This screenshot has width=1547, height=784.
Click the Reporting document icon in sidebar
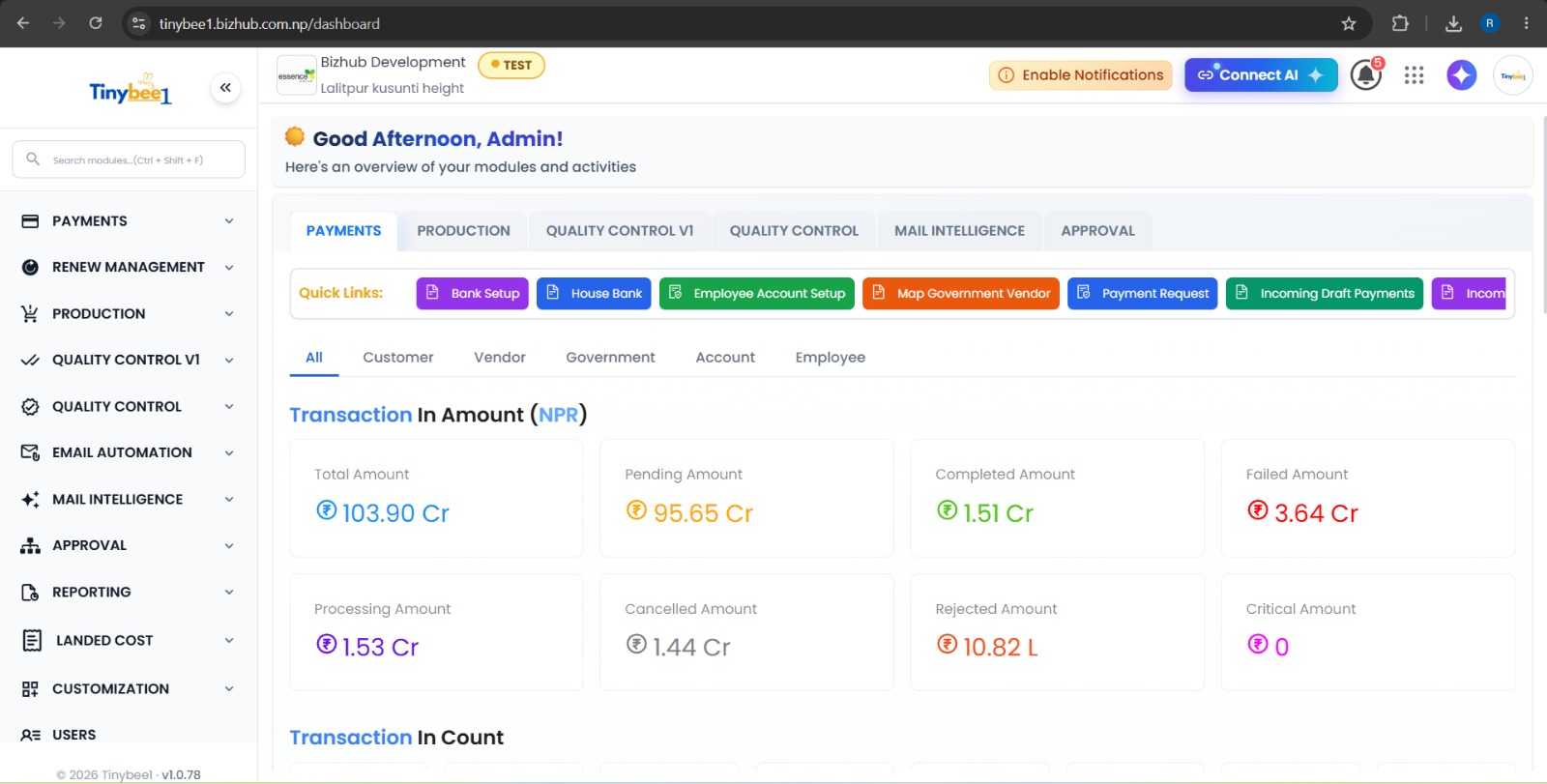pos(30,593)
